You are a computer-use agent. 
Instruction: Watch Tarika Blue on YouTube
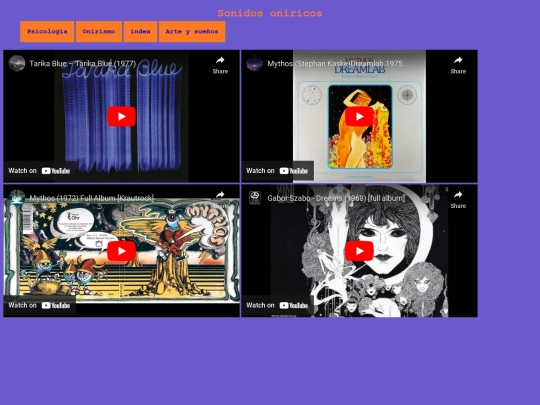point(39,171)
